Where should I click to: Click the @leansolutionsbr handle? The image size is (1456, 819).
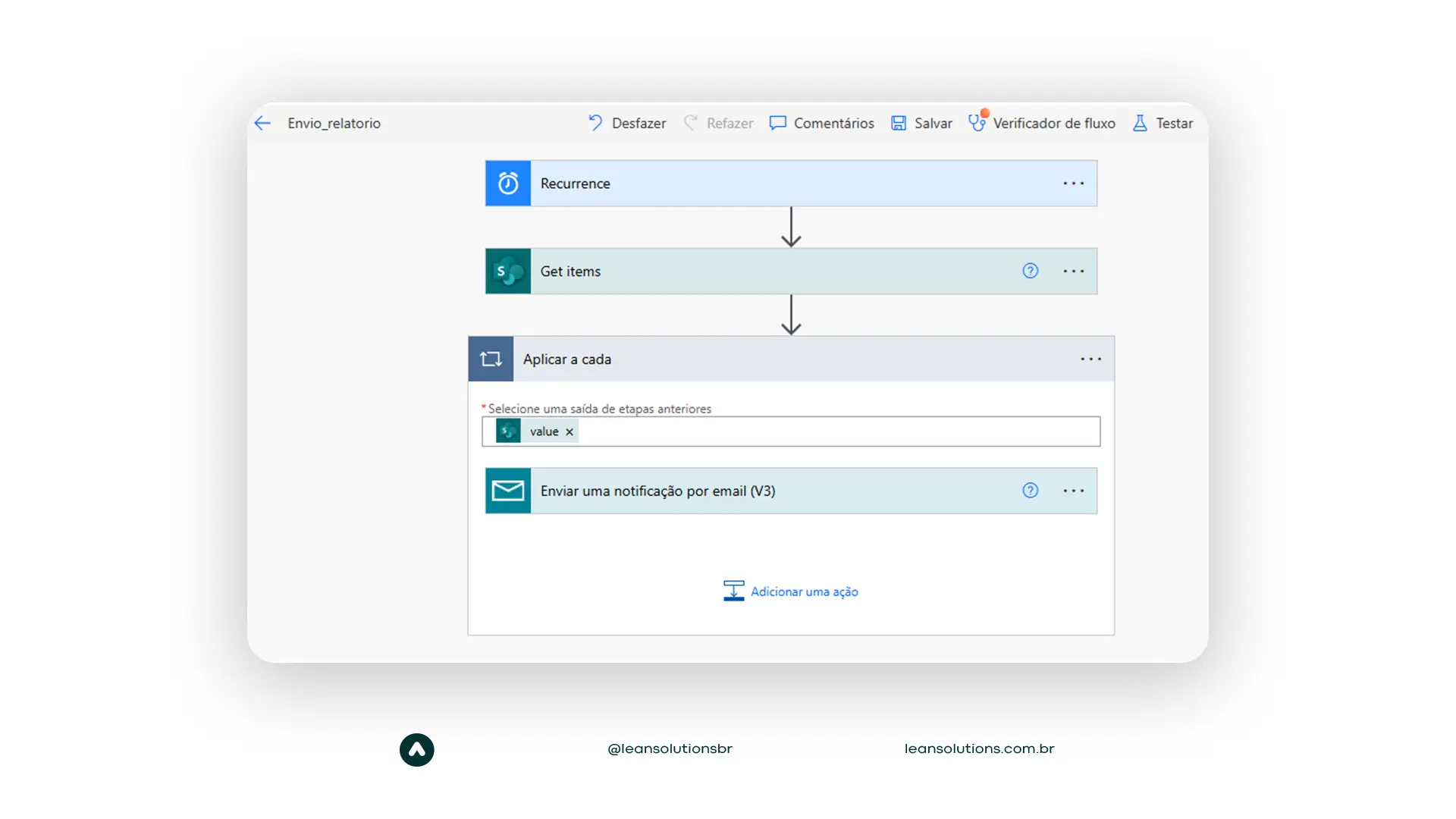pos(670,748)
